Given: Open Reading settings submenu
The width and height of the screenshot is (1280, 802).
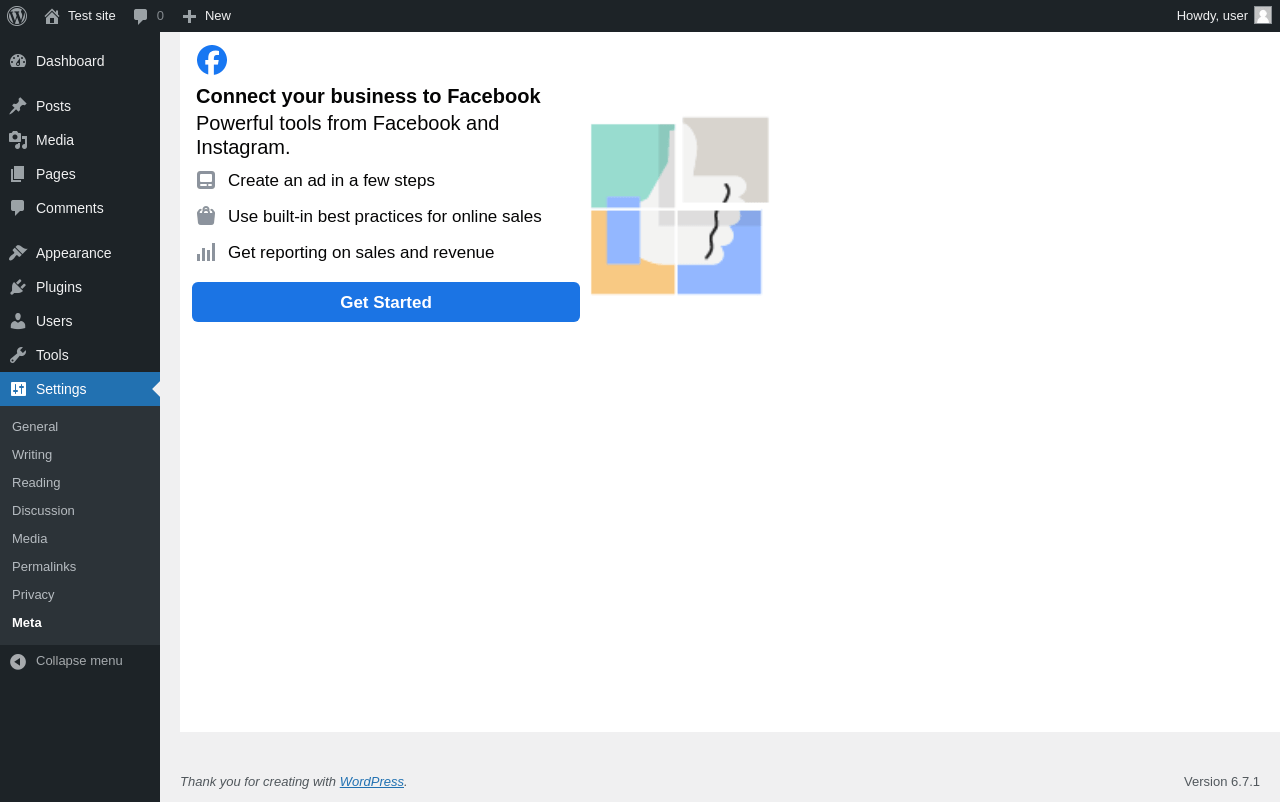Looking at the screenshot, I should pyautogui.click(x=80, y=483).
